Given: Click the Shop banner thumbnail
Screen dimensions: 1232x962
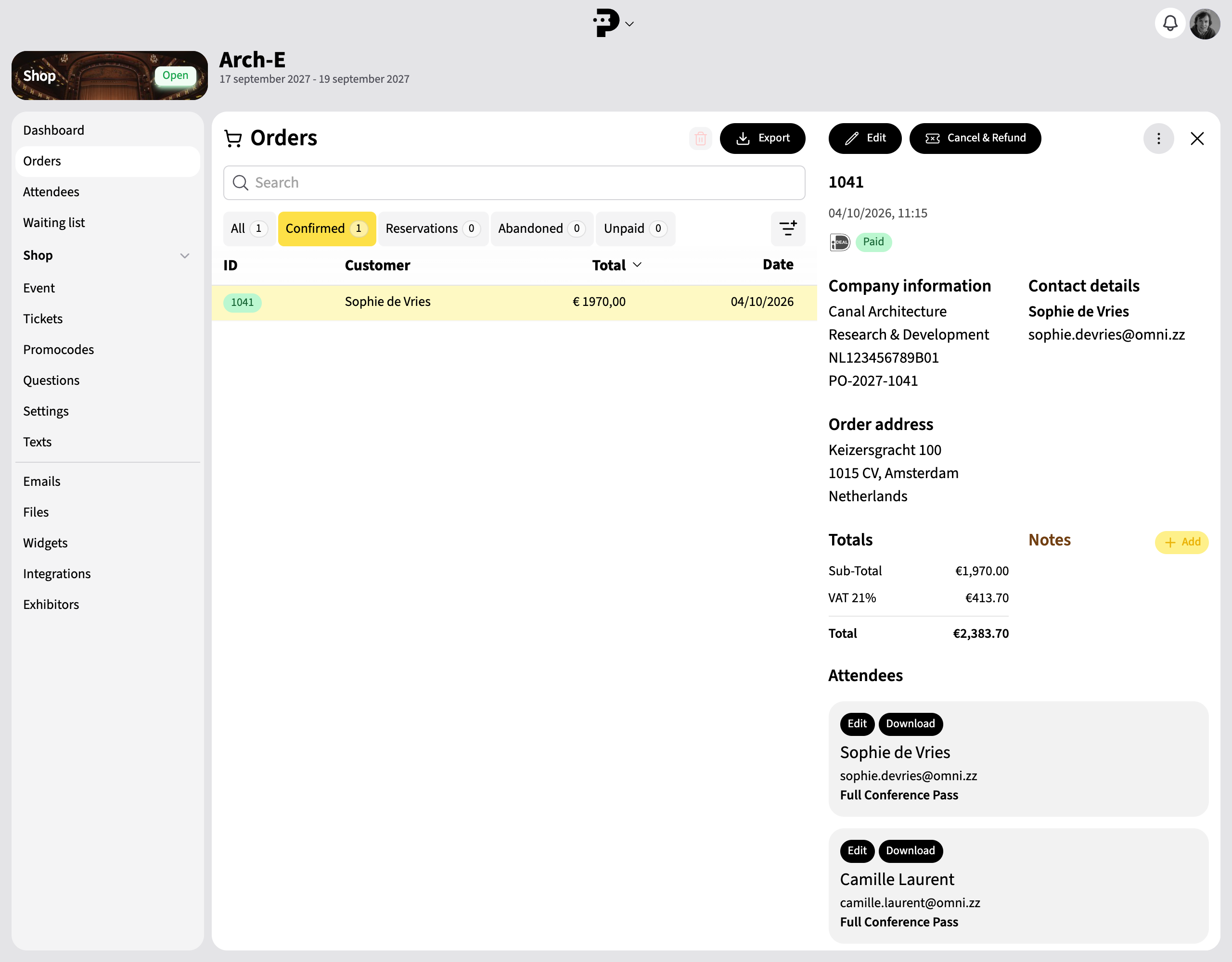Looking at the screenshot, I should click(x=109, y=76).
